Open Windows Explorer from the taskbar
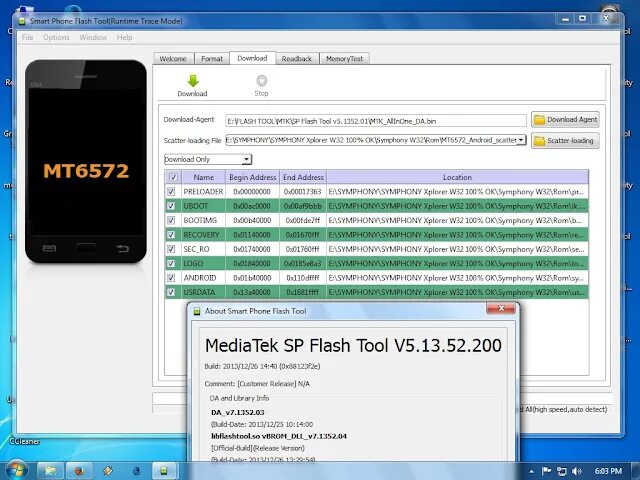This screenshot has height=480, width=640. 50,471
